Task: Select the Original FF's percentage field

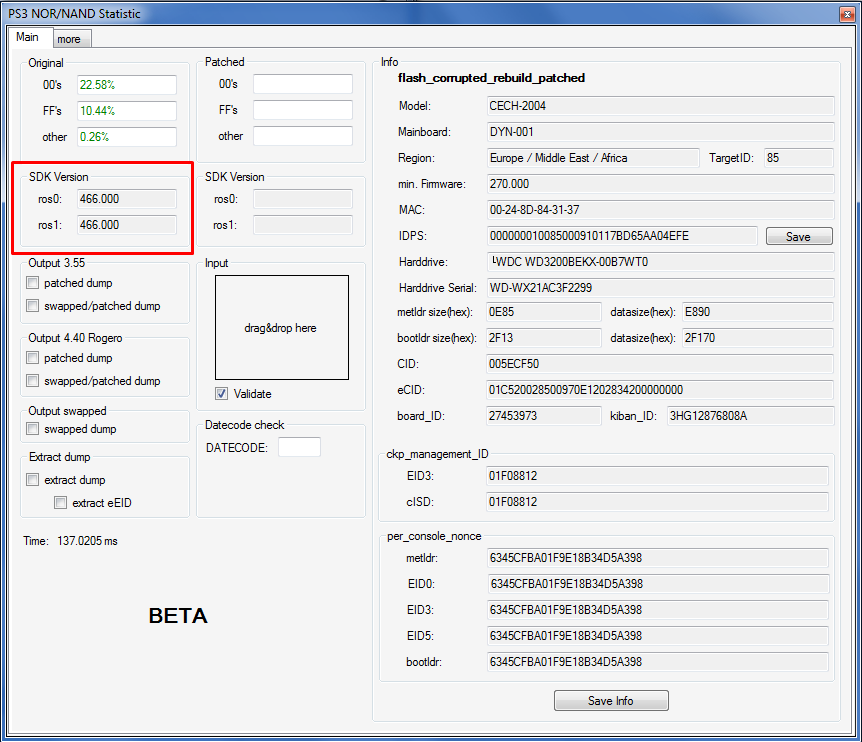Action: click(127, 111)
